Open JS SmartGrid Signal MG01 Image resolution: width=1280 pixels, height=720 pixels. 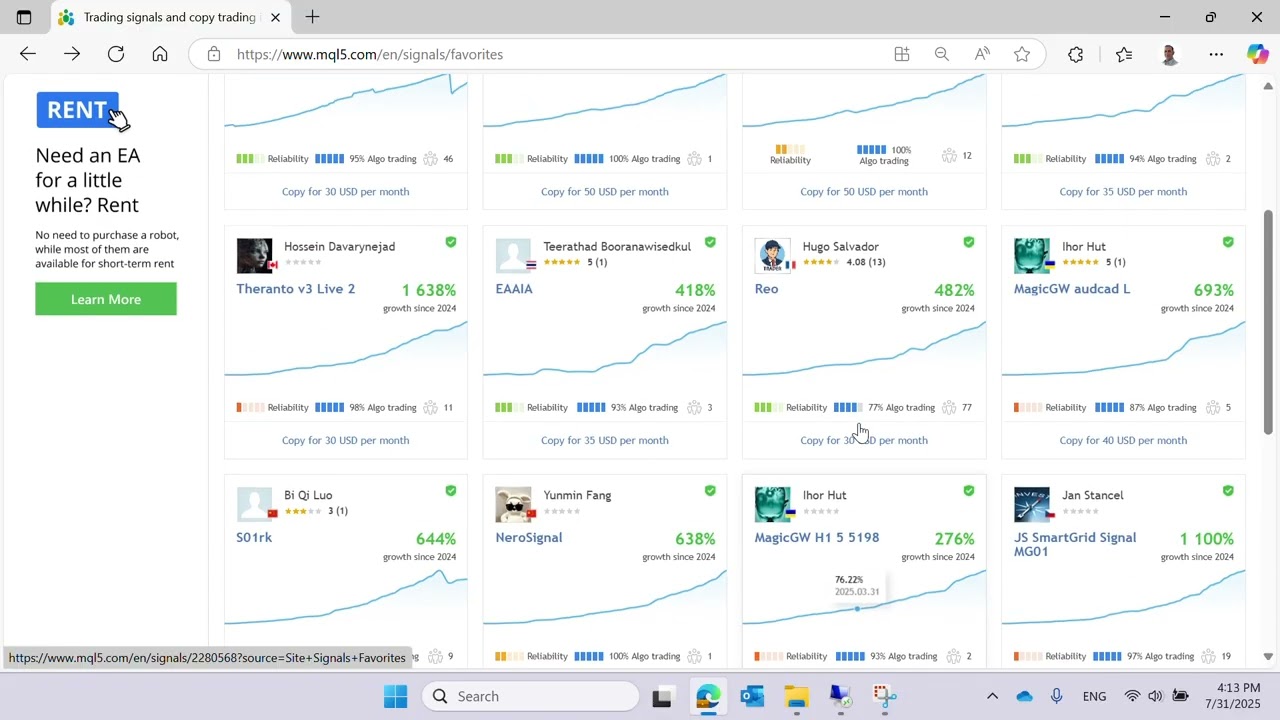[1075, 544]
